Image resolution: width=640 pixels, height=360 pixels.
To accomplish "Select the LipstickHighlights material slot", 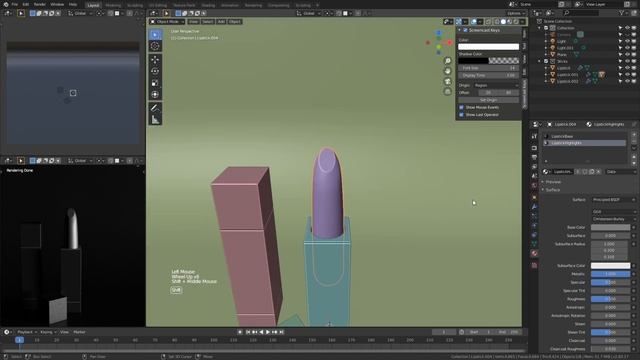I will (x=585, y=143).
